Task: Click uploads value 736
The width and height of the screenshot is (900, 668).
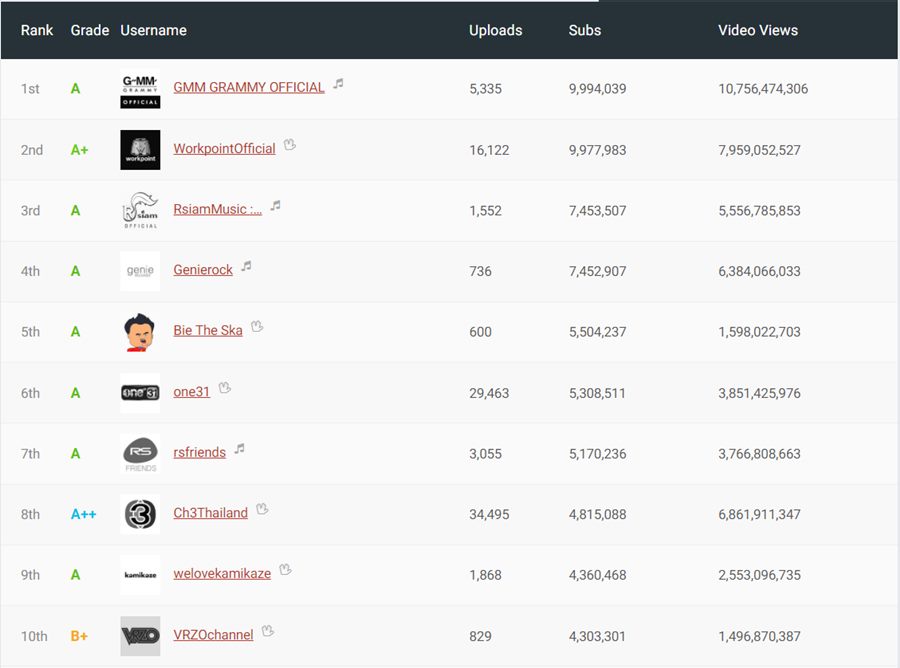Action: 480,271
